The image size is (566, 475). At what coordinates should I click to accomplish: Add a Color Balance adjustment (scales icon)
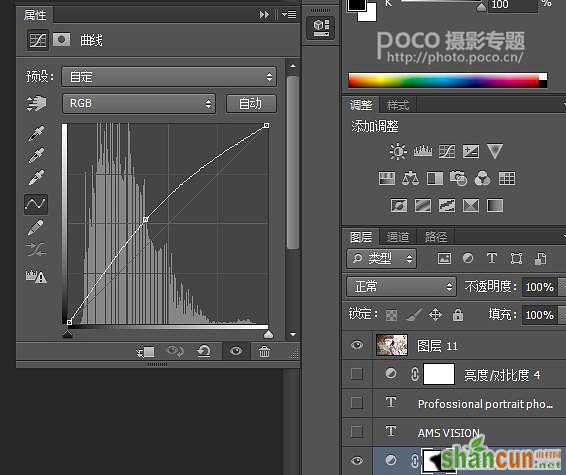[410, 178]
